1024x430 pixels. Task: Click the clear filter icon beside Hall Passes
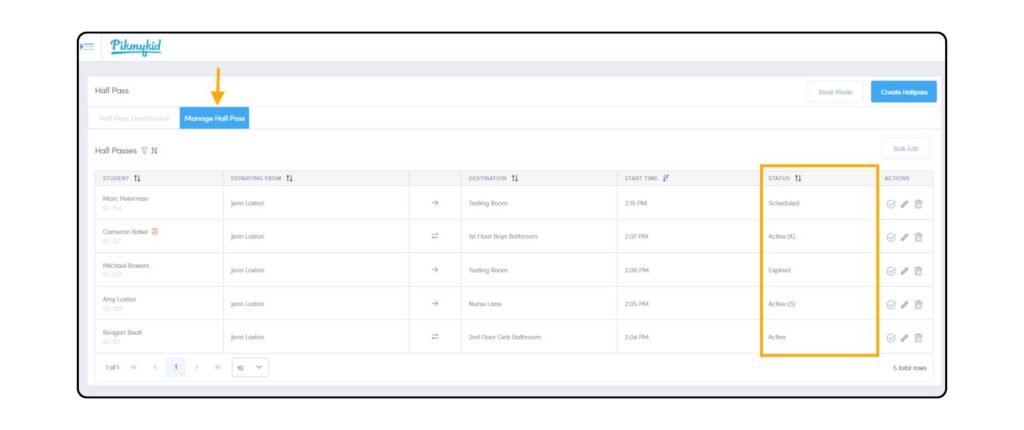[154, 151]
